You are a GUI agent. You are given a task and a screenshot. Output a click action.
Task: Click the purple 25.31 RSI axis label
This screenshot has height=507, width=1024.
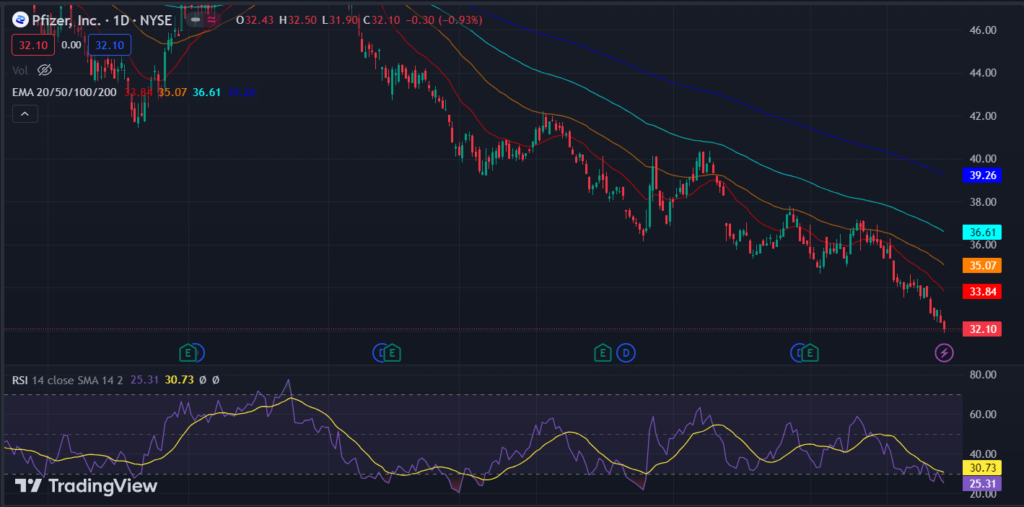pos(982,483)
